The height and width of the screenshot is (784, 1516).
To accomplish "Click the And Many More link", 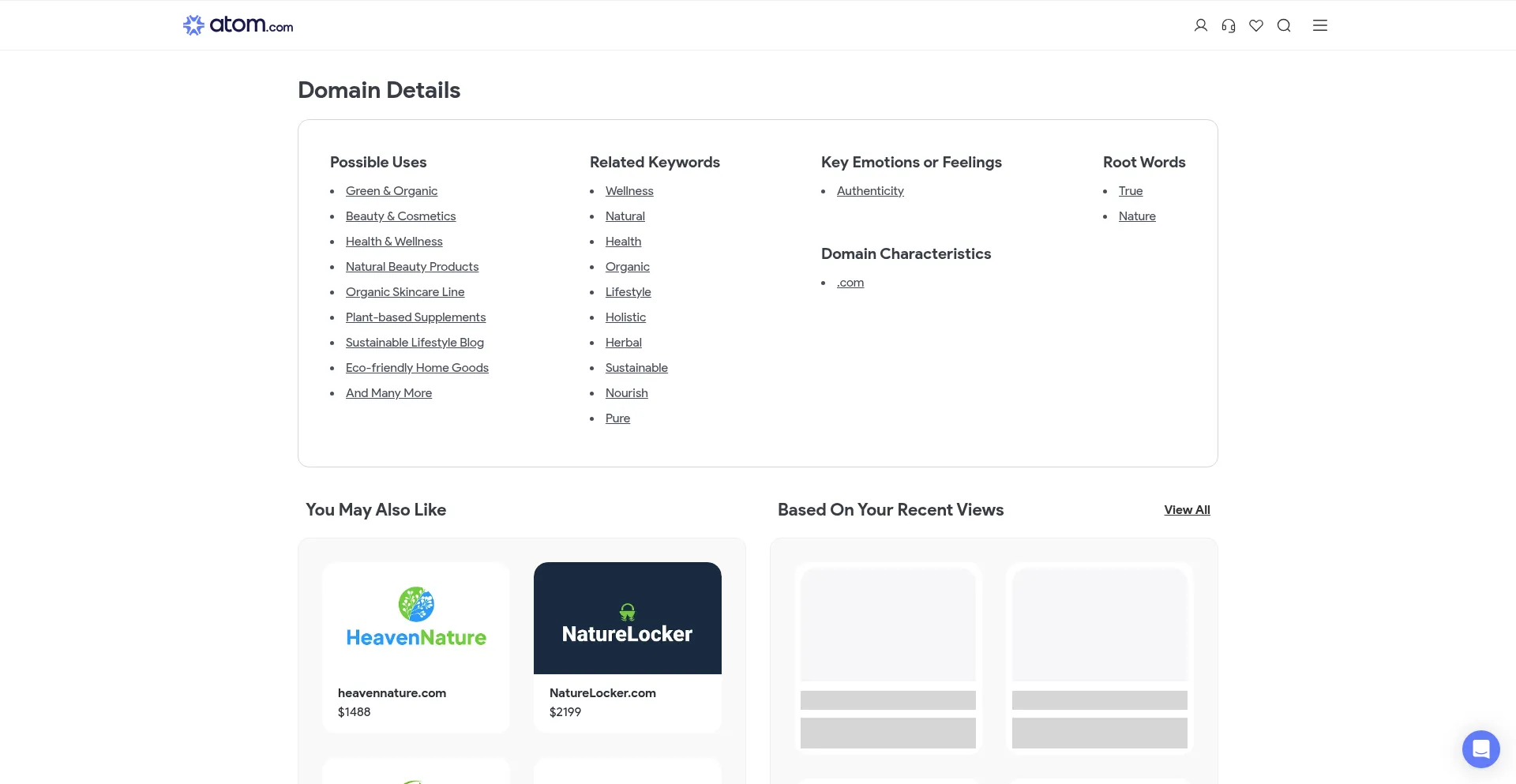I will pyautogui.click(x=388, y=393).
